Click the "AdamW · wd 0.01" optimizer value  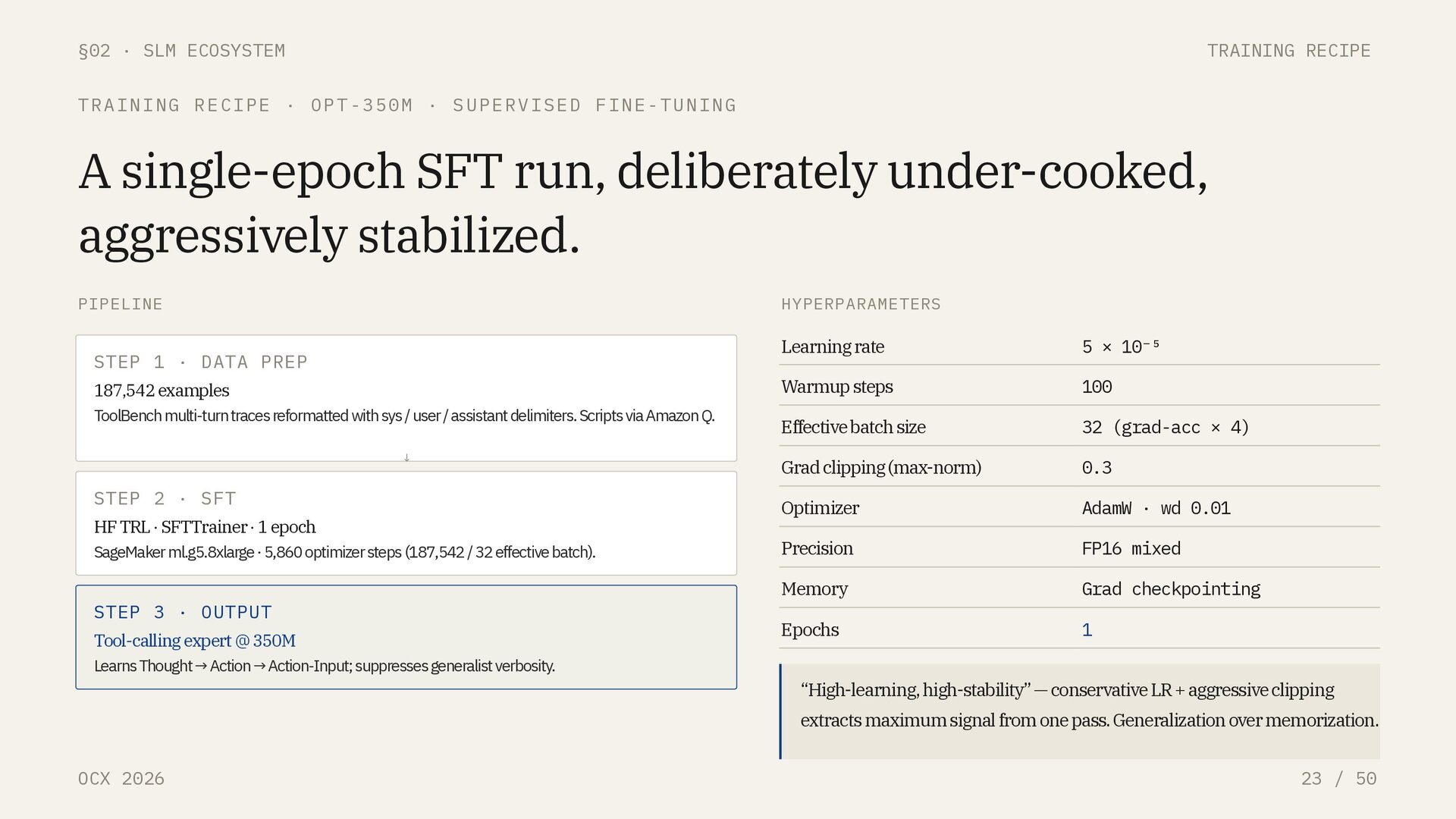1155,508
